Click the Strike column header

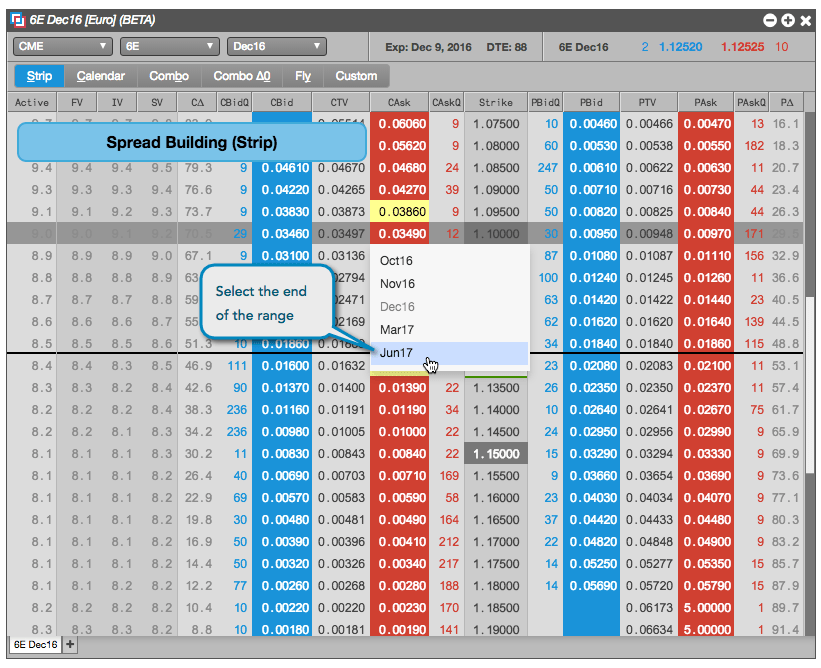pyautogui.click(x=495, y=103)
